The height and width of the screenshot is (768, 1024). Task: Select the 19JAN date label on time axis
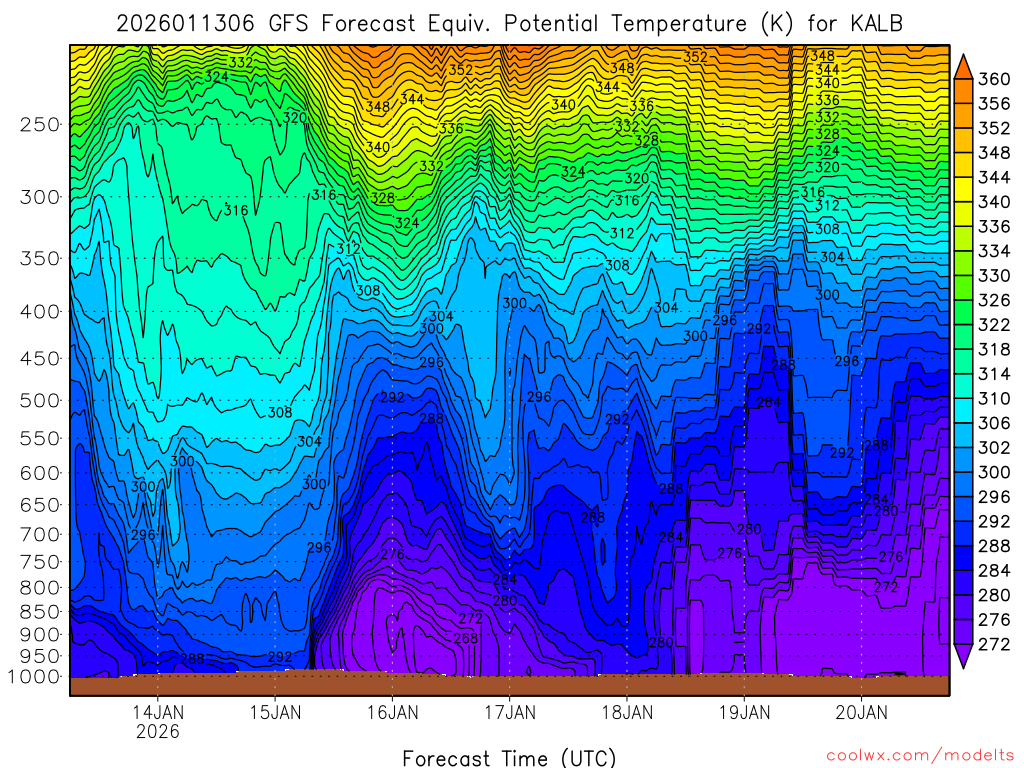[744, 712]
